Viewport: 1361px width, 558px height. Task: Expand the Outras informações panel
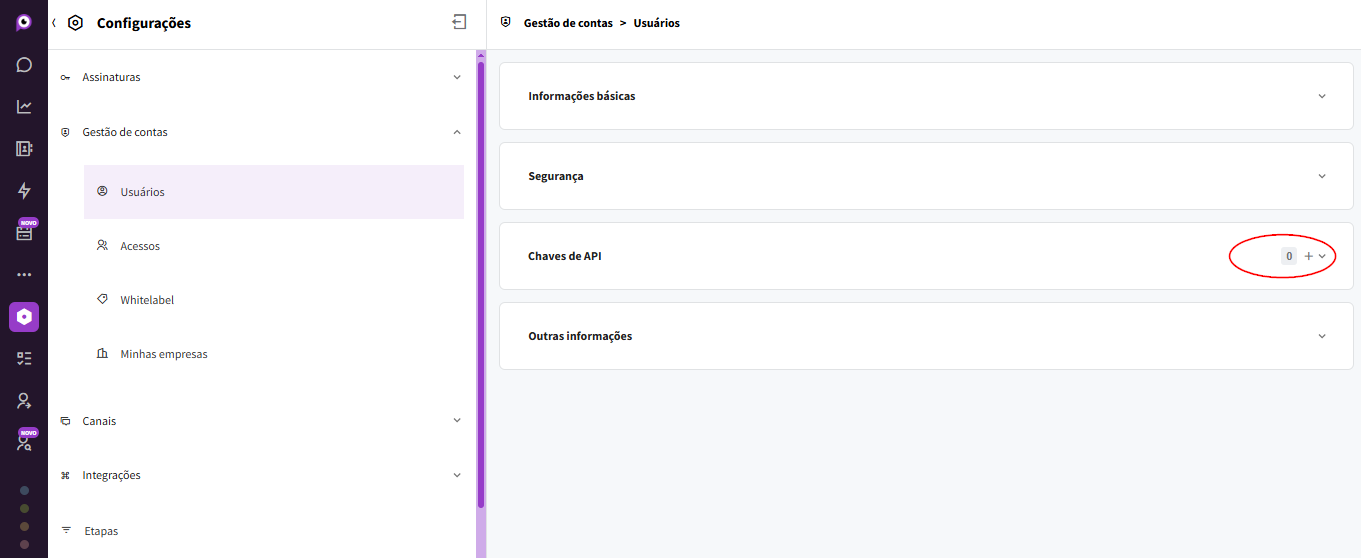[1322, 336]
